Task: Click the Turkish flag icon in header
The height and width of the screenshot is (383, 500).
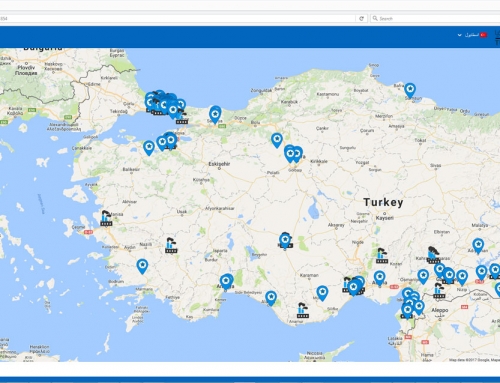Action: click(x=483, y=35)
